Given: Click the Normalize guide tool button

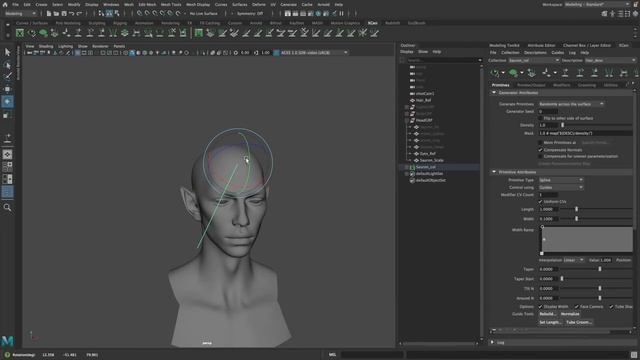Looking at the screenshot, I should [570, 314].
